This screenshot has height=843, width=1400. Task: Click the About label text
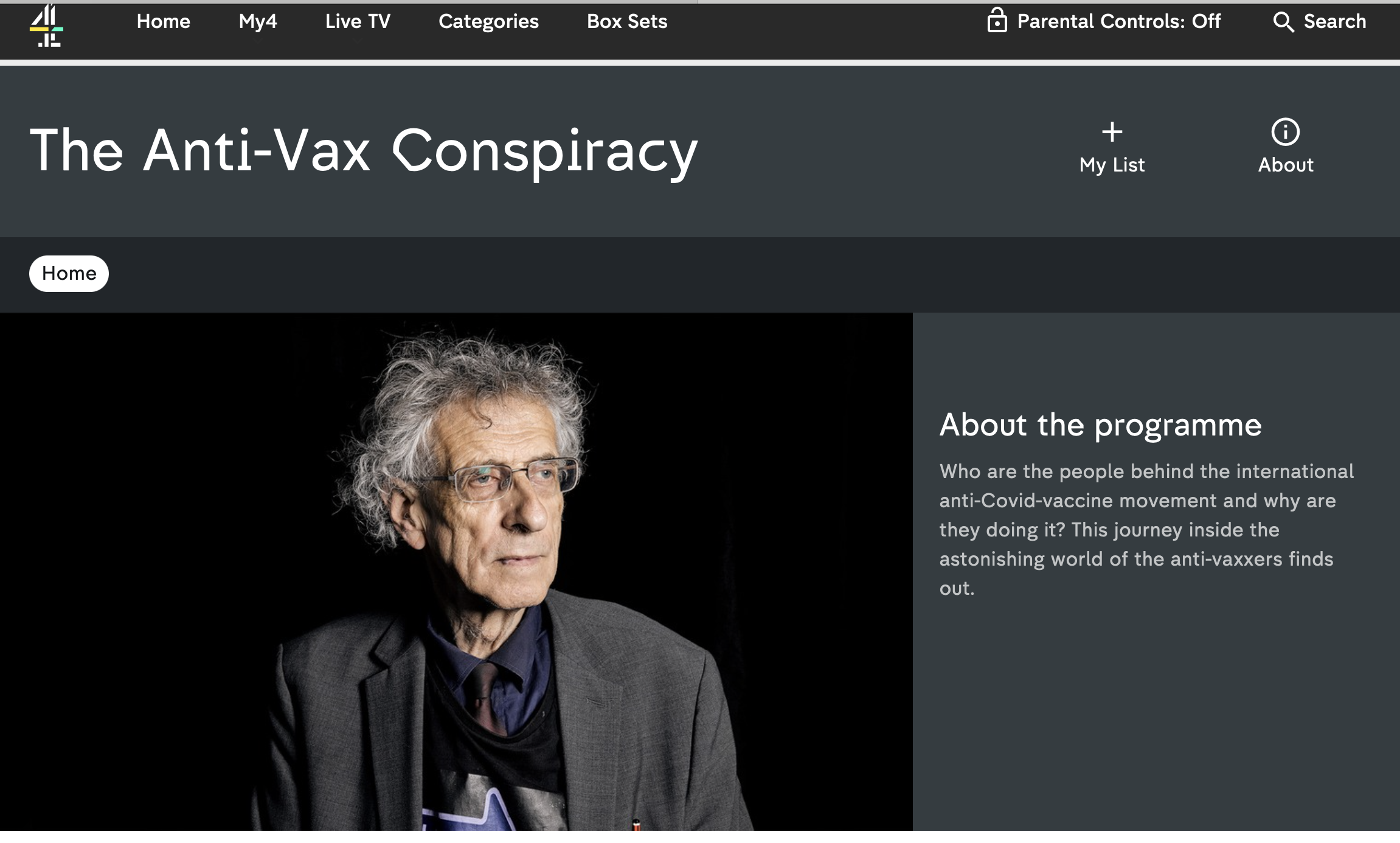click(1286, 165)
